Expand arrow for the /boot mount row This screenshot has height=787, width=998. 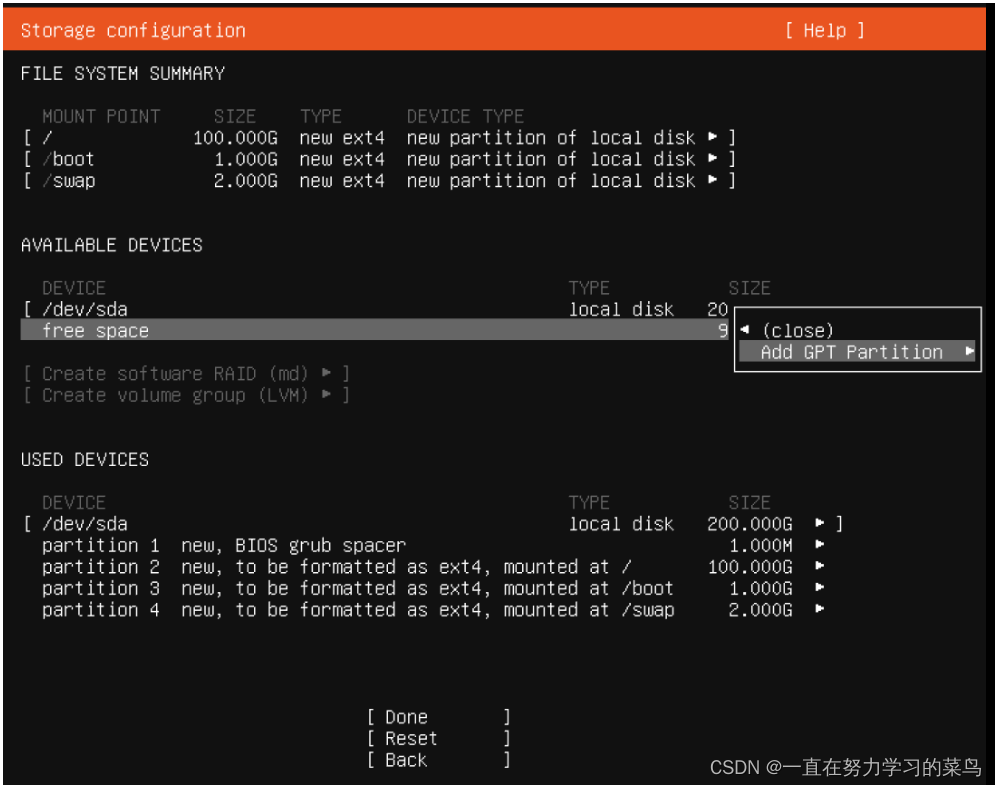(713, 158)
